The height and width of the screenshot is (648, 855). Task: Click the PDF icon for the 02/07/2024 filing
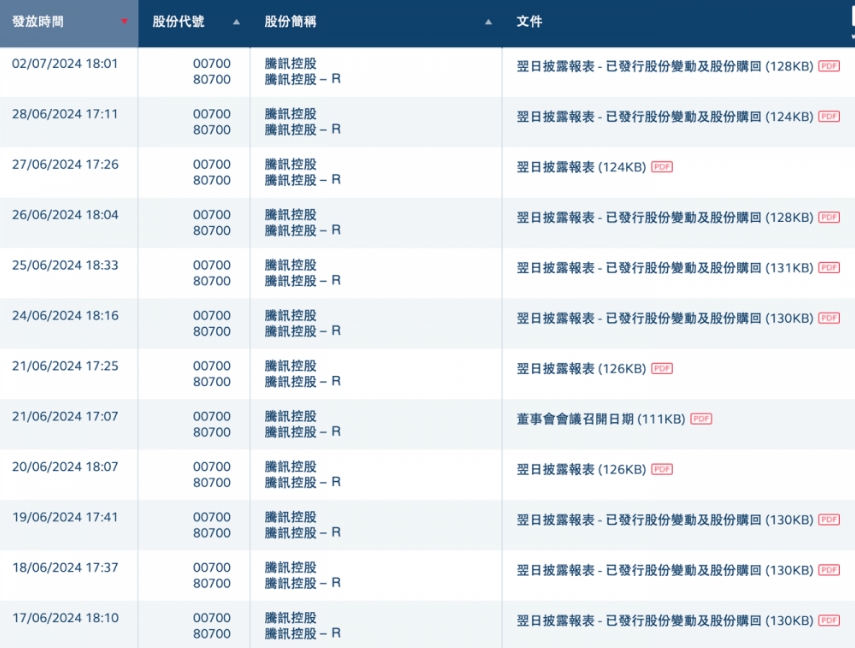[x=829, y=66]
